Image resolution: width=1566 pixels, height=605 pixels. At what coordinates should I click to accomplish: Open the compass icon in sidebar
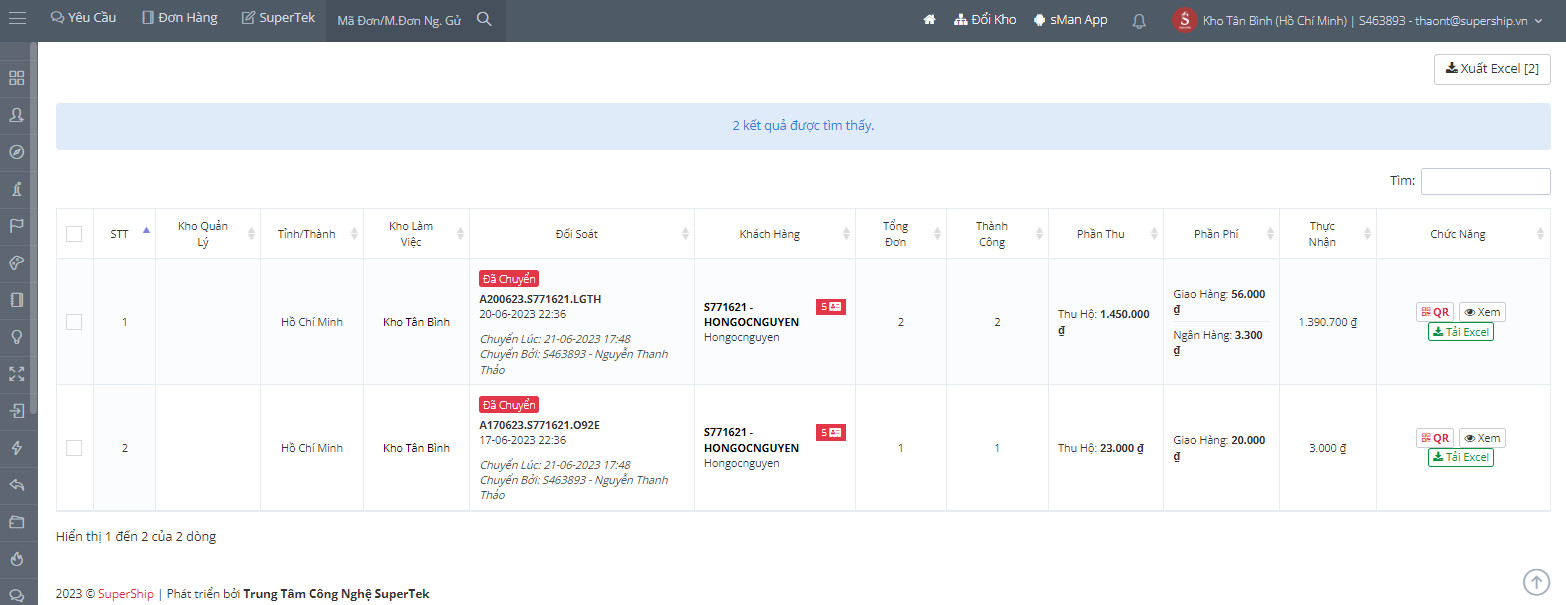point(17,152)
